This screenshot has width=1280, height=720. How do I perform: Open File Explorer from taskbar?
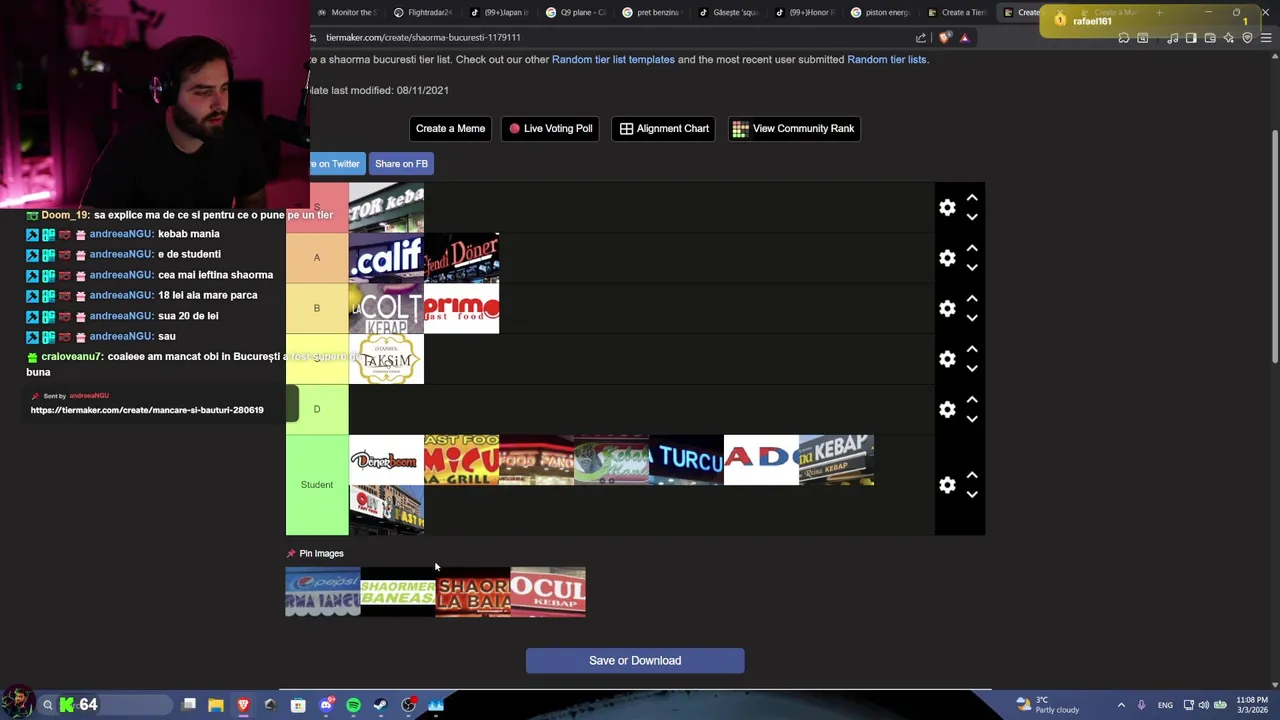click(x=216, y=705)
